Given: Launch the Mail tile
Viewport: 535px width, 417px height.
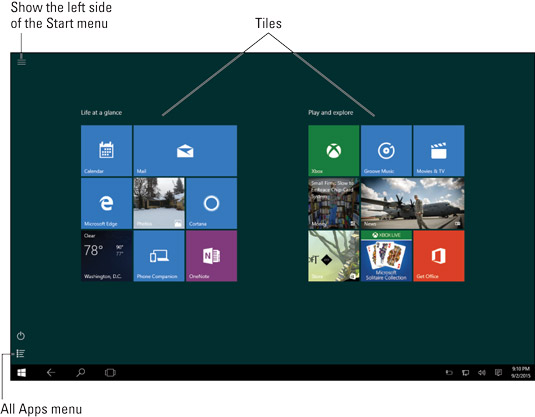Looking at the screenshot, I should (185, 150).
